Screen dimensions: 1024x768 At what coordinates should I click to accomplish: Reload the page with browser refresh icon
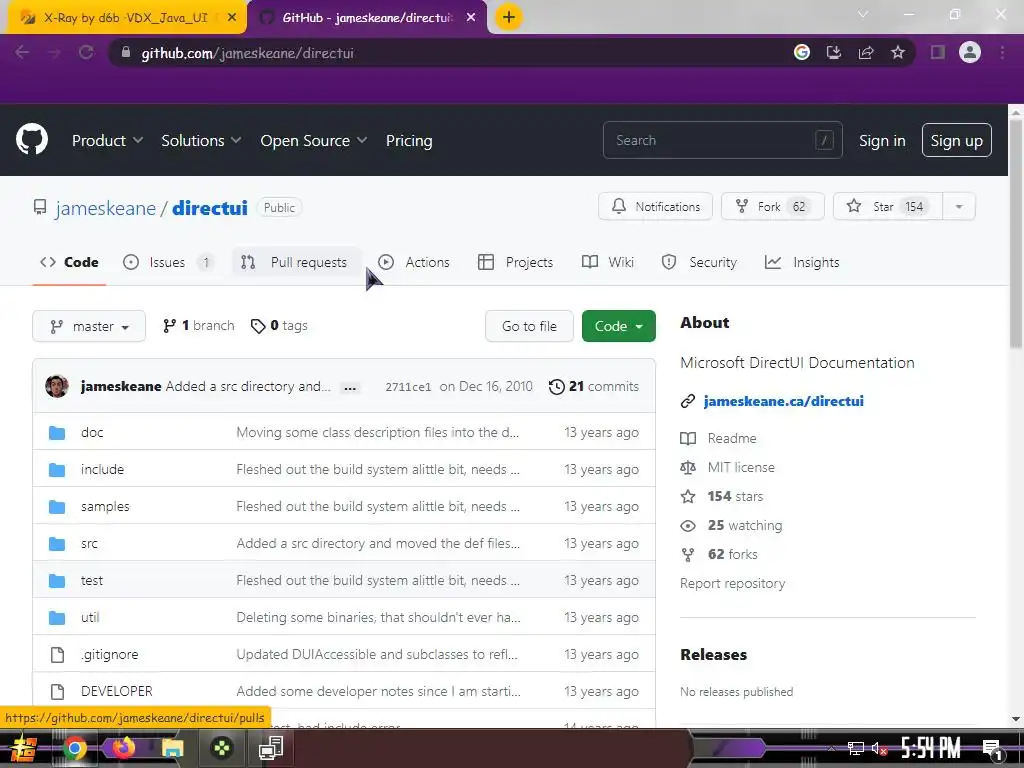tap(86, 52)
